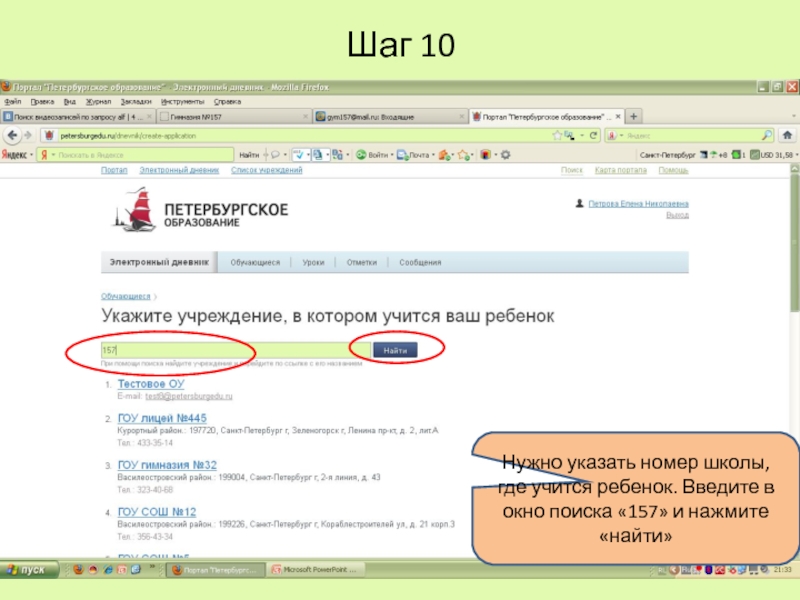Click the пуск Start button
Screen dimensions: 800x600
click(29, 569)
